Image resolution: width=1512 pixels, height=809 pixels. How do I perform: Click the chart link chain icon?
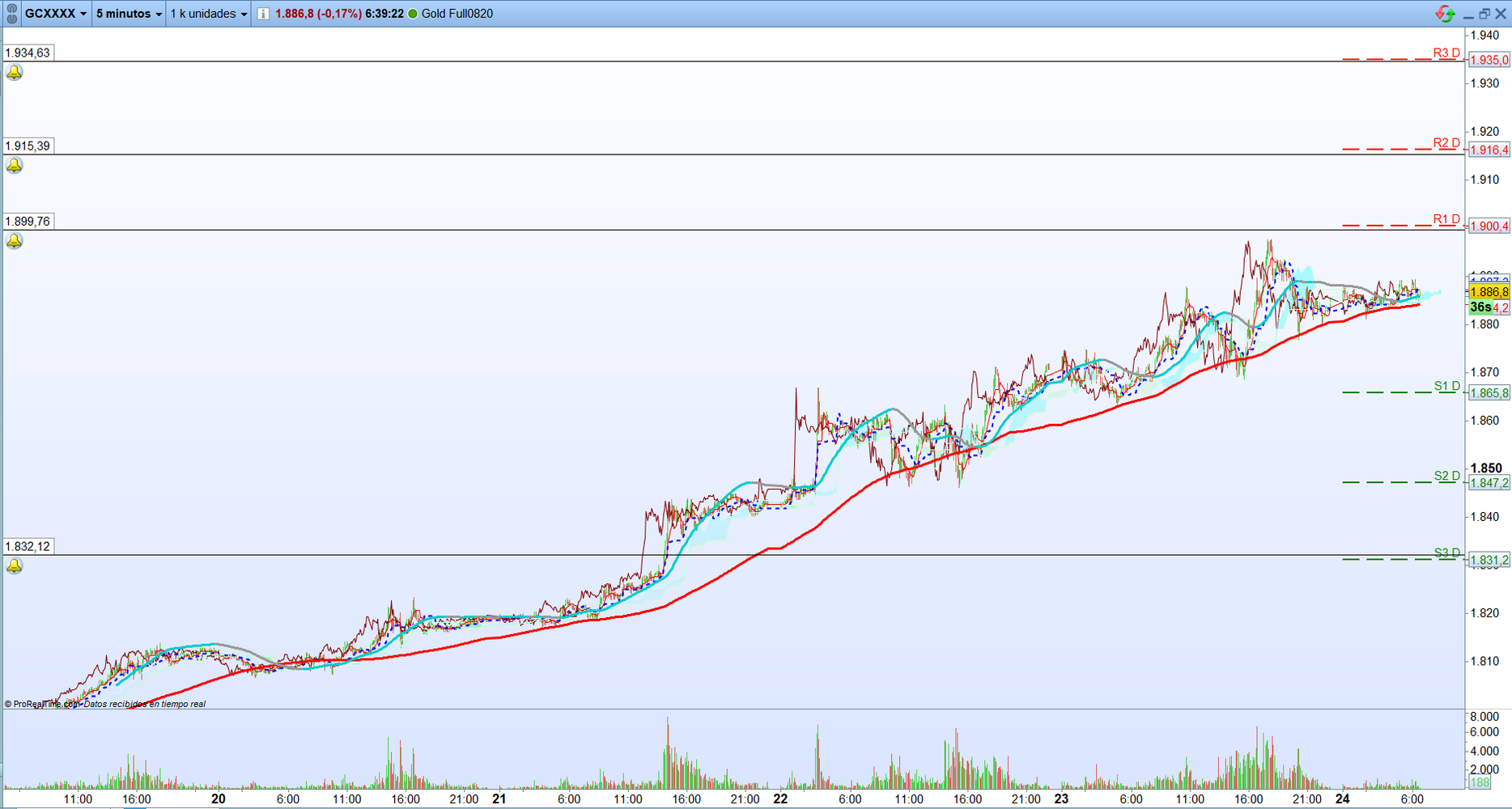[x=11, y=14]
